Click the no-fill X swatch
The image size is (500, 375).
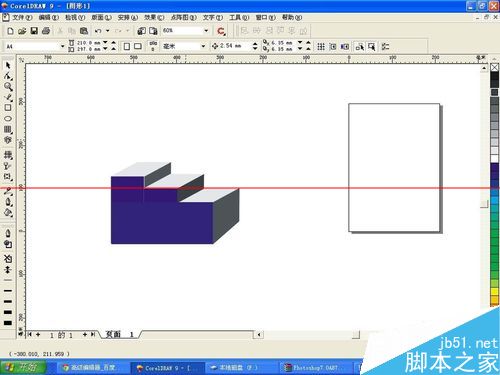pos(494,68)
